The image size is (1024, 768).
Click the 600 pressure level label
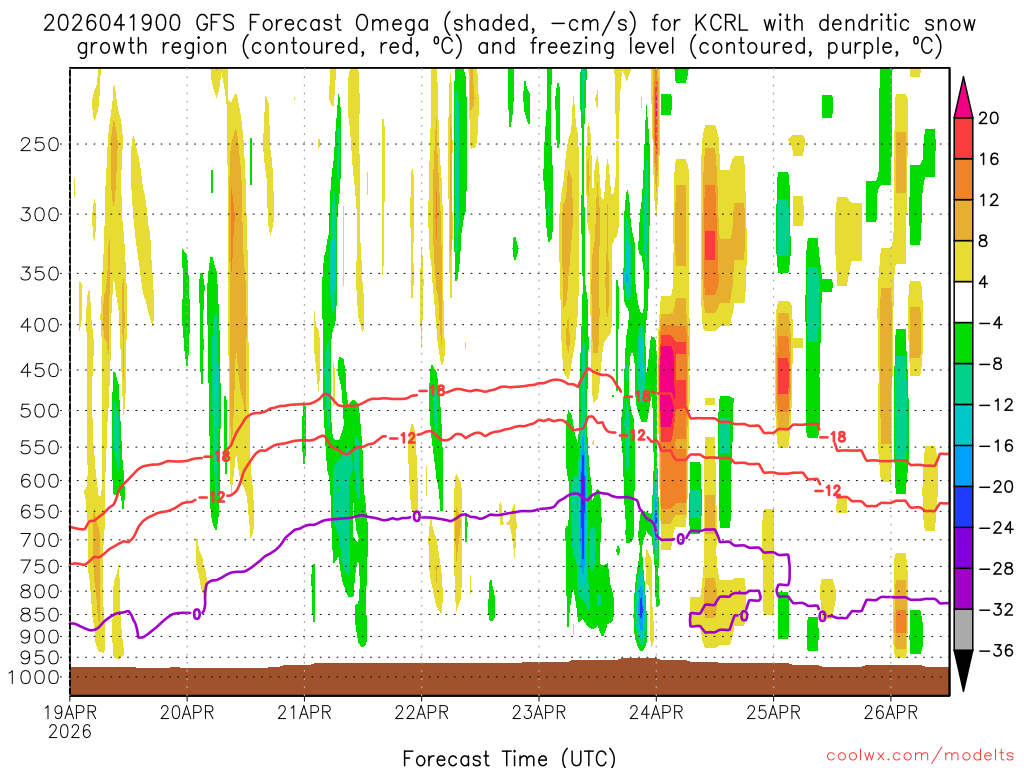tap(40, 481)
